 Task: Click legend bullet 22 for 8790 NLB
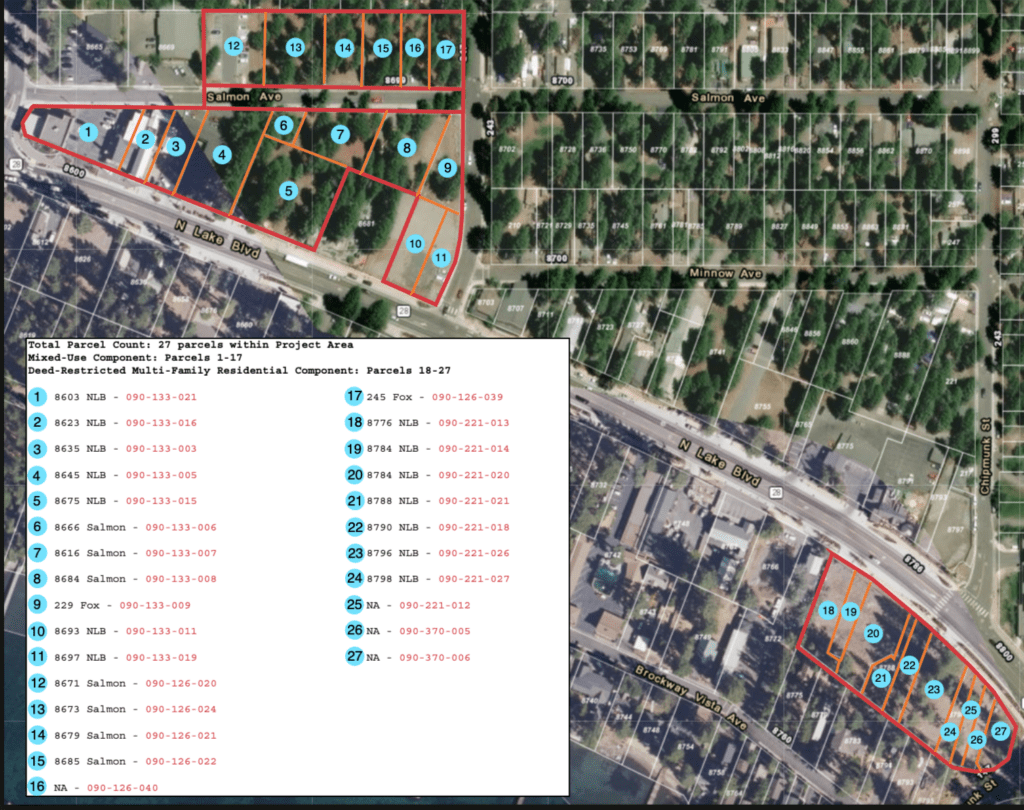click(x=354, y=527)
